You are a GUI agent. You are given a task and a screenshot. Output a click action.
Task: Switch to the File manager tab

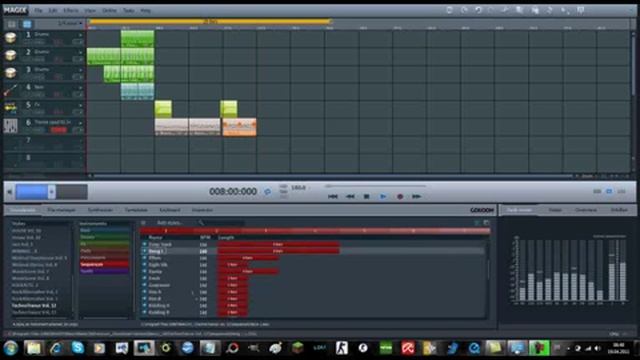pos(62,210)
